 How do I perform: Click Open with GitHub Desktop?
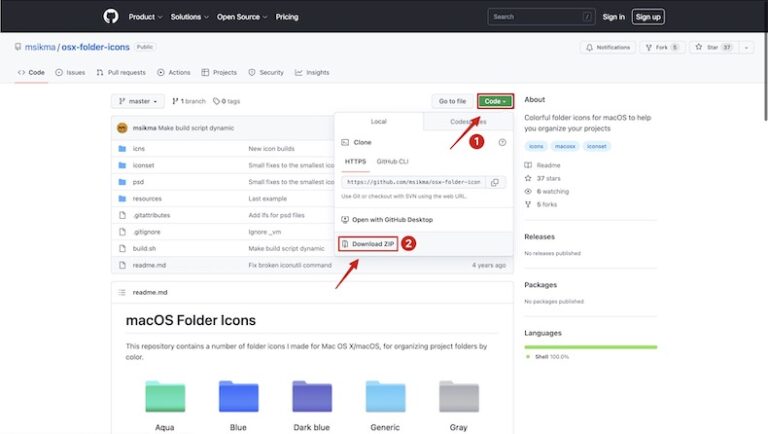391,219
